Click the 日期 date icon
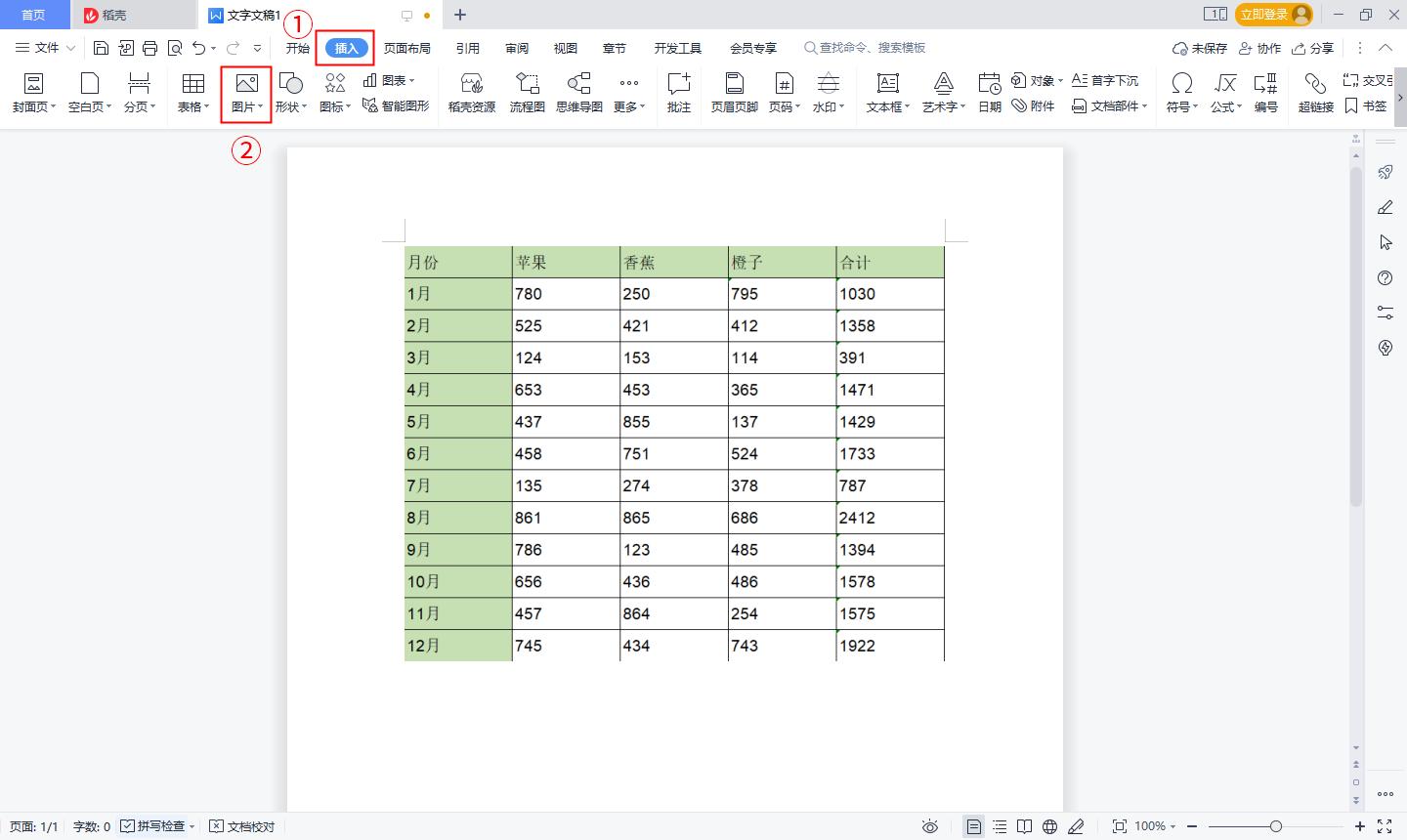Viewport: 1407px width, 840px height. coord(989,93)
